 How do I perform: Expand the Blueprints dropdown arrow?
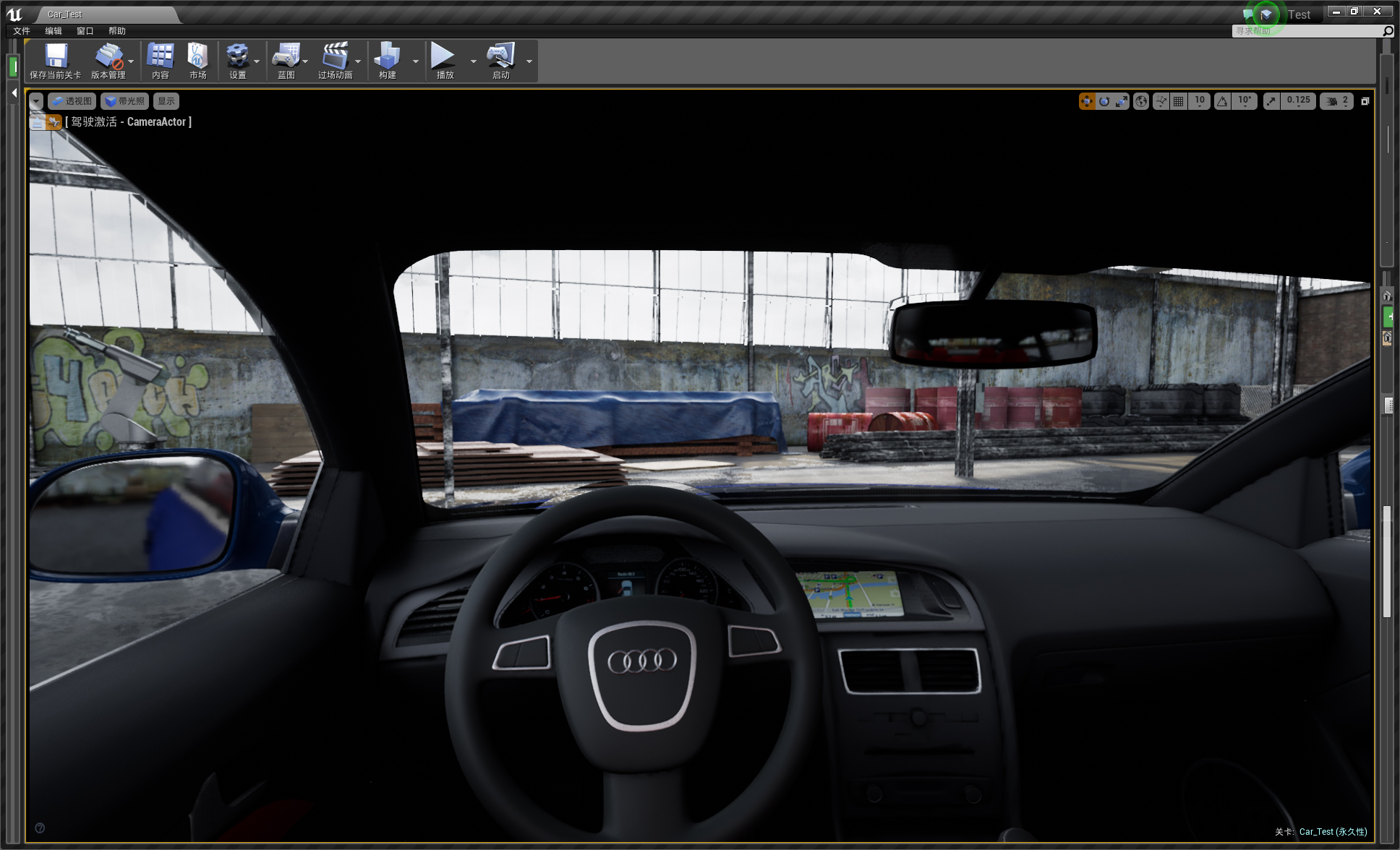pyautogui.click(x=305, y=61)
